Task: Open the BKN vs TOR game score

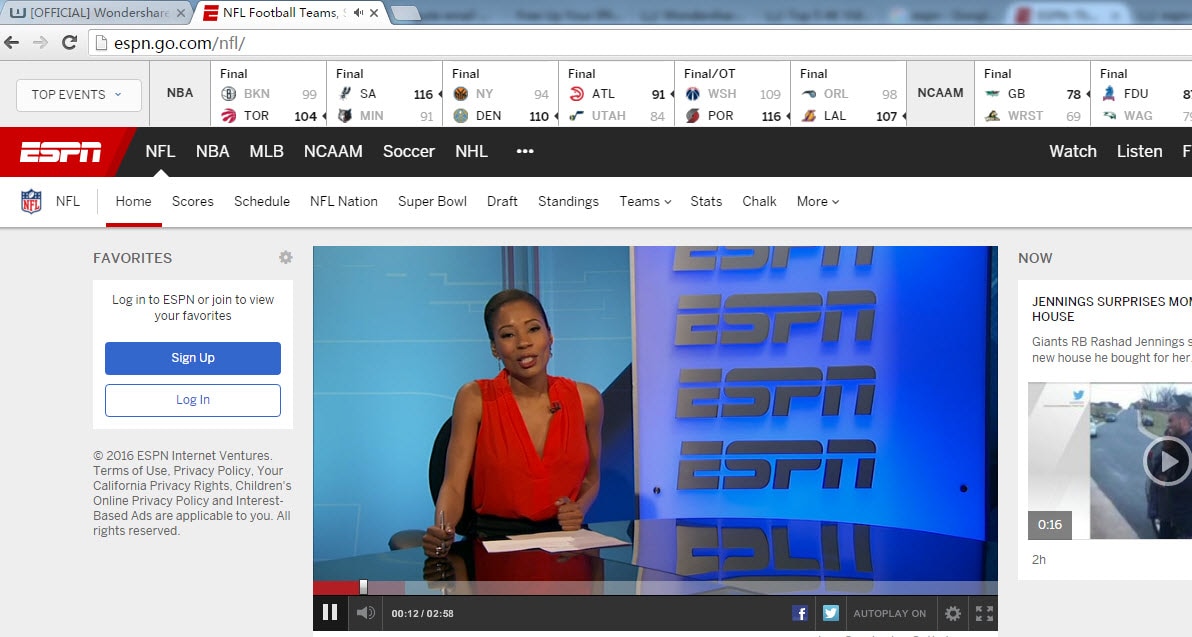Action: (268, 94)
